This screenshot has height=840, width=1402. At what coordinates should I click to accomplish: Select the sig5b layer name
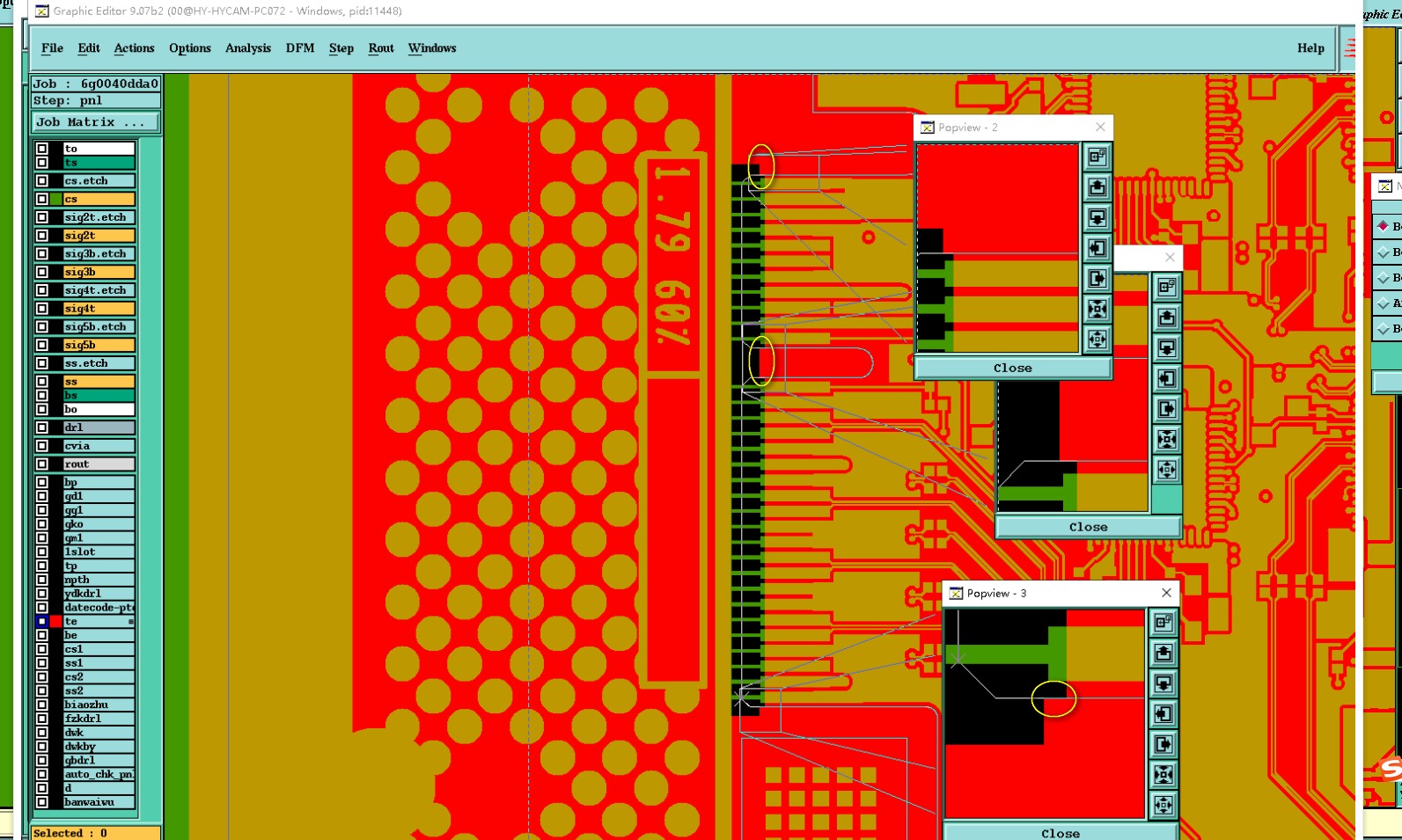coord(99,345)
